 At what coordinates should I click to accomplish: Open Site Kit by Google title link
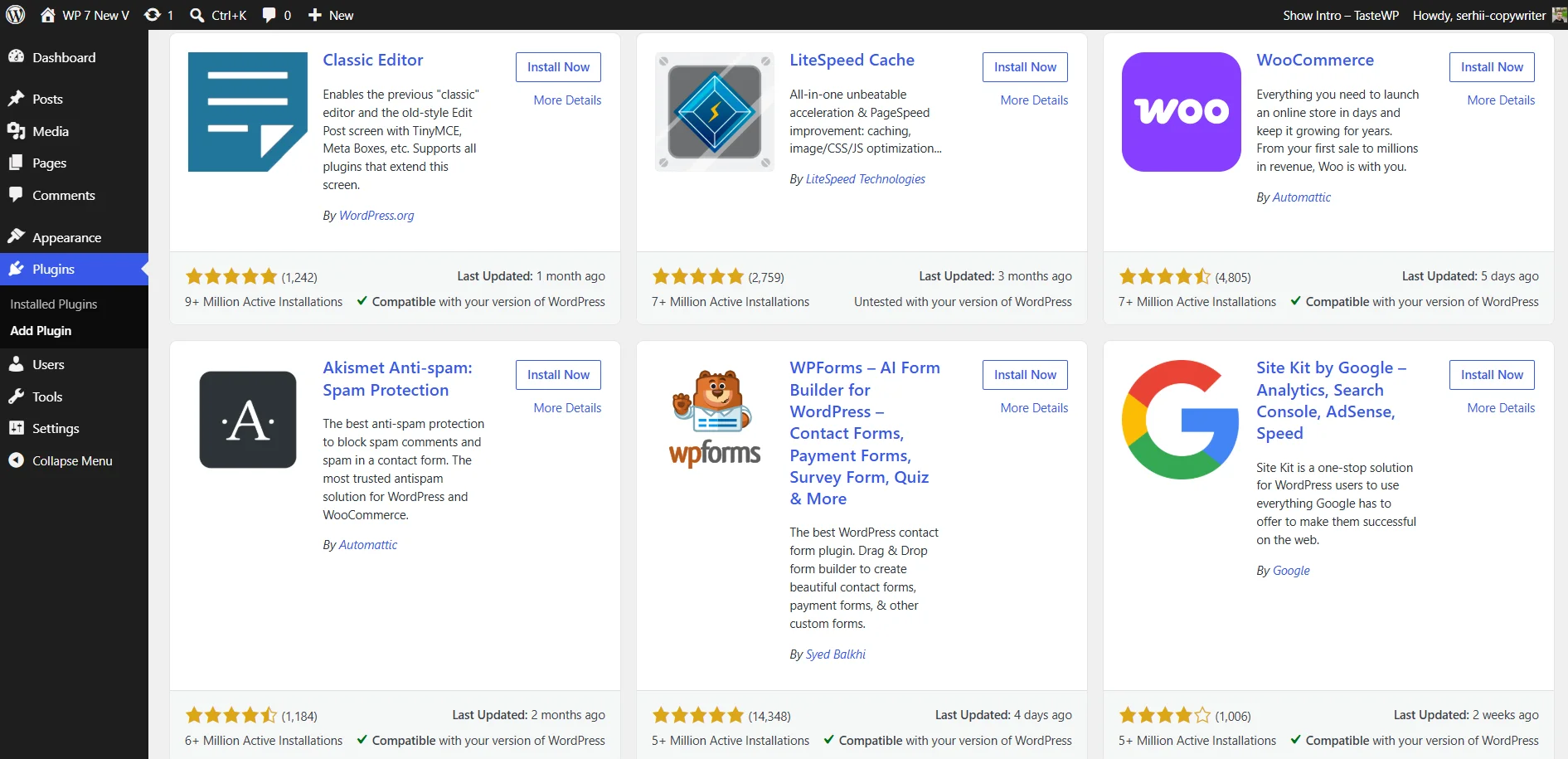pyautogui.click(x=1331, y=400)
